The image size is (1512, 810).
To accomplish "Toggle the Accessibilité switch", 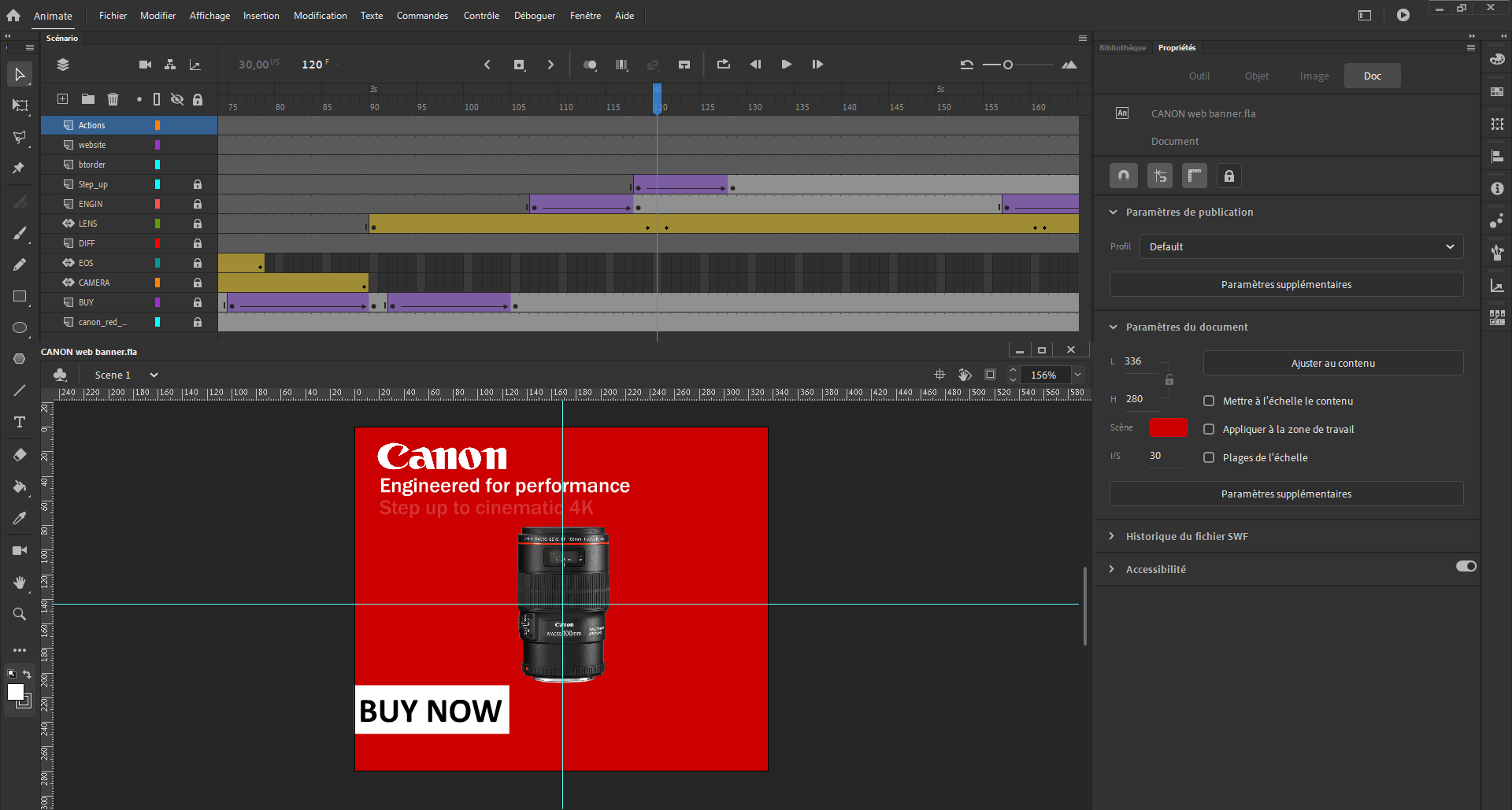I will pos(1466,566).
